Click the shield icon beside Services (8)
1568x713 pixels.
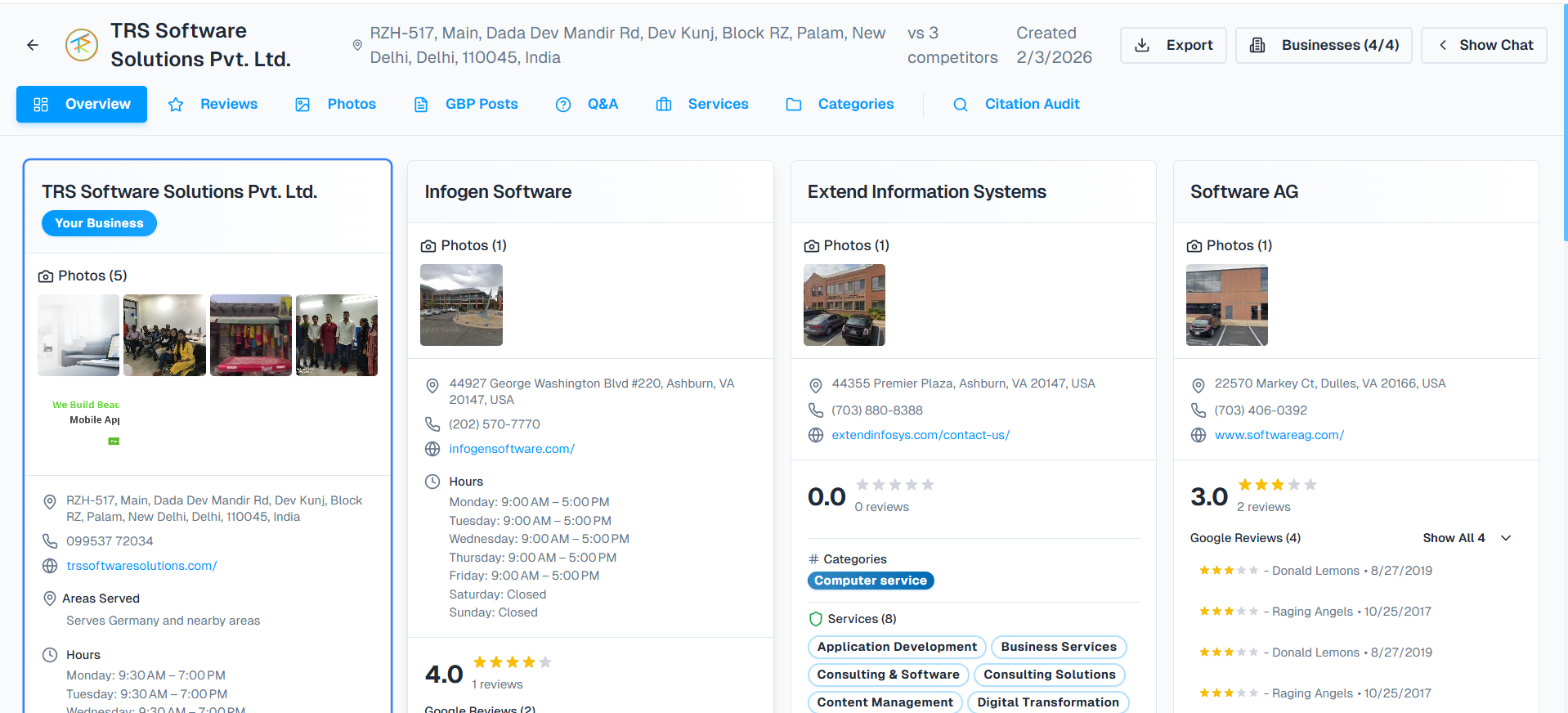pyautogui.click(x=815, y=619)
